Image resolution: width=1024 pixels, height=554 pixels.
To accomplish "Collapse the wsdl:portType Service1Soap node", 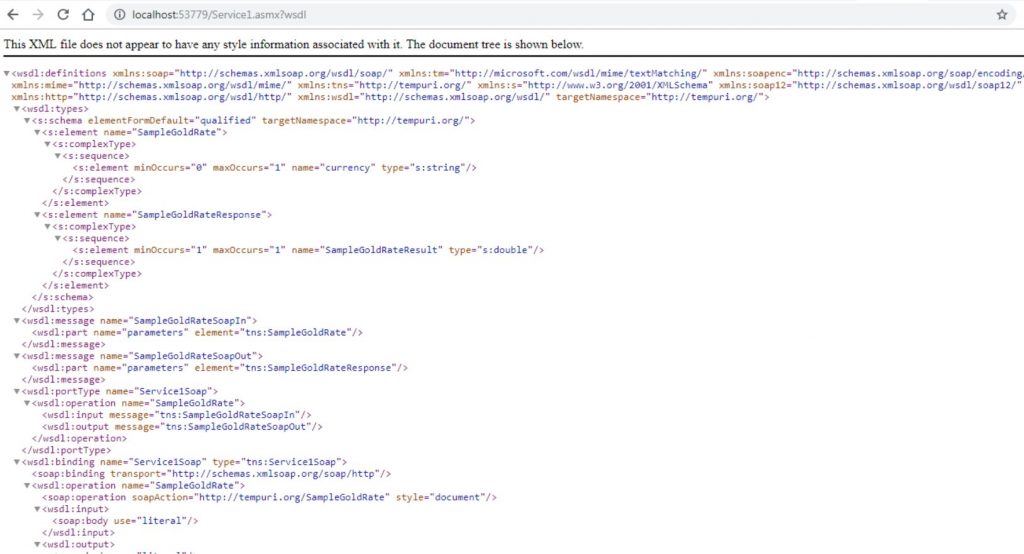I will [17, 391].
